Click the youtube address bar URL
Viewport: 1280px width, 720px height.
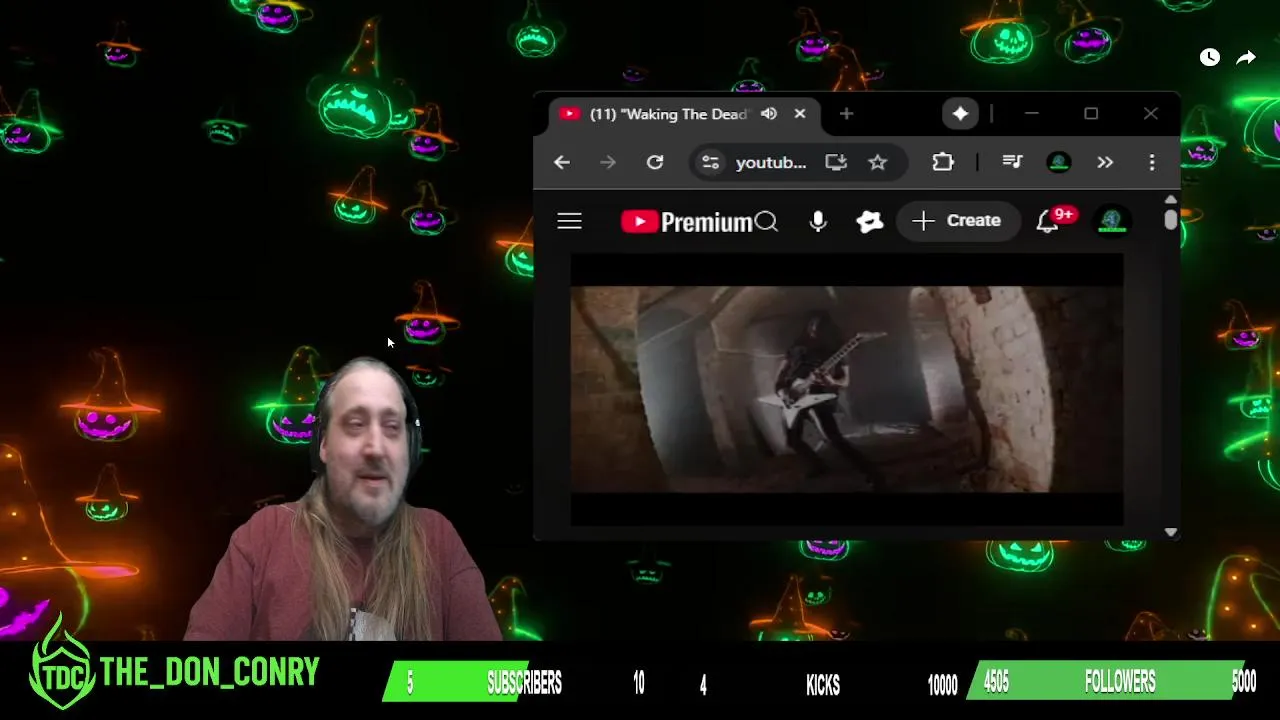coord(771,162)
